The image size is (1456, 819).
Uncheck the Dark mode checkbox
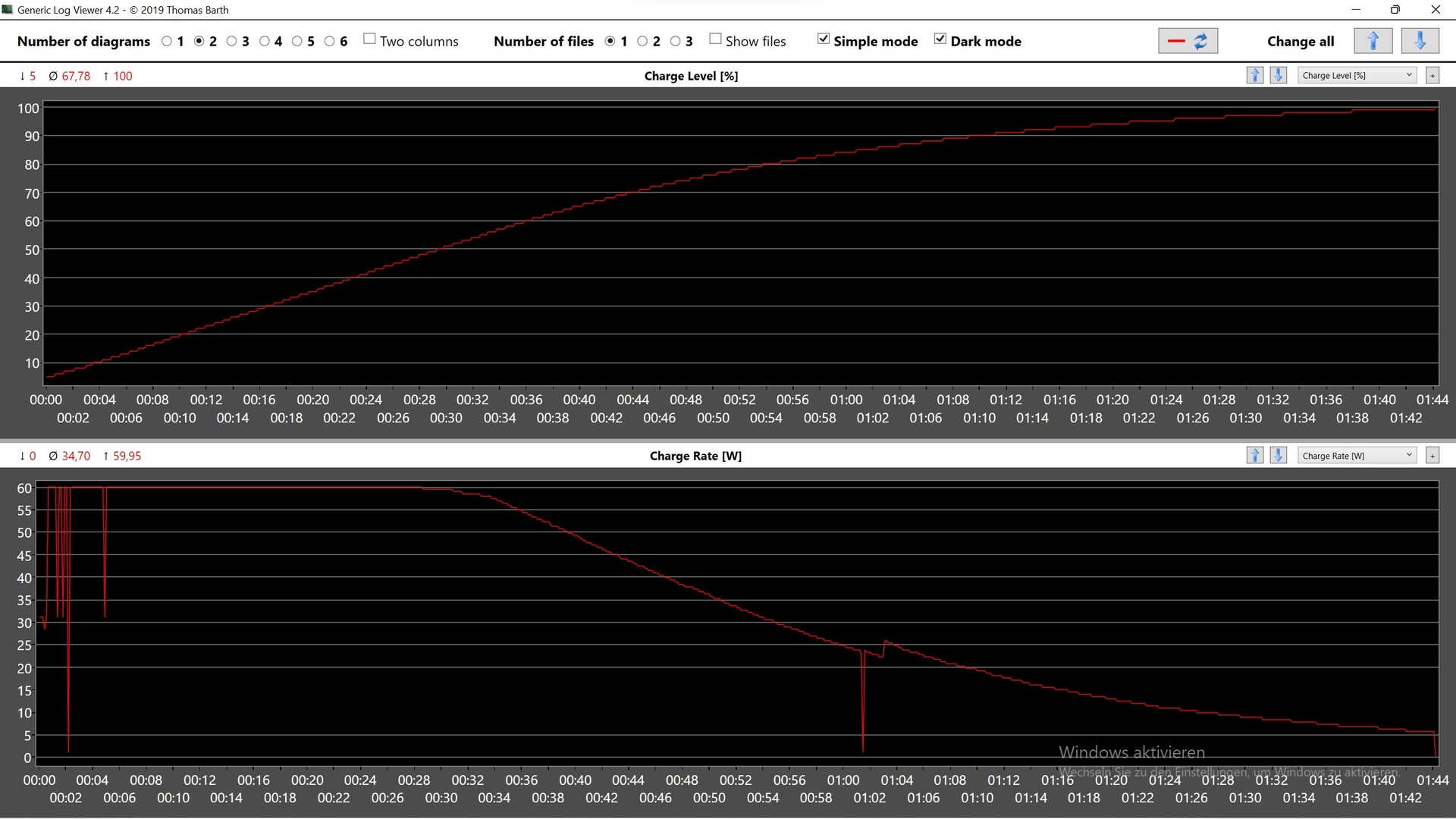(940, 39)
